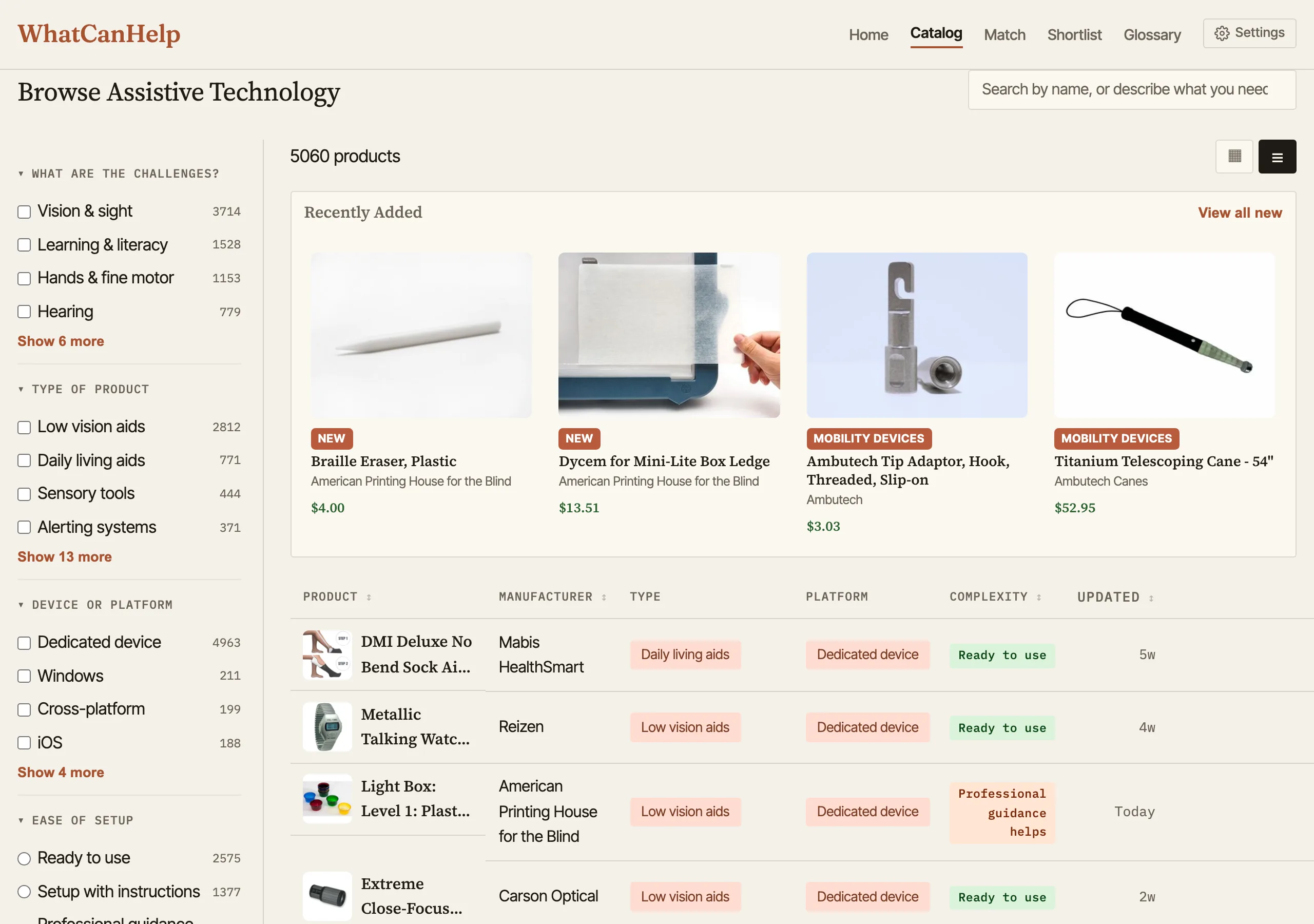1314x924 pixels.
Task: Sort table by Product column
Action: point(337,596)
